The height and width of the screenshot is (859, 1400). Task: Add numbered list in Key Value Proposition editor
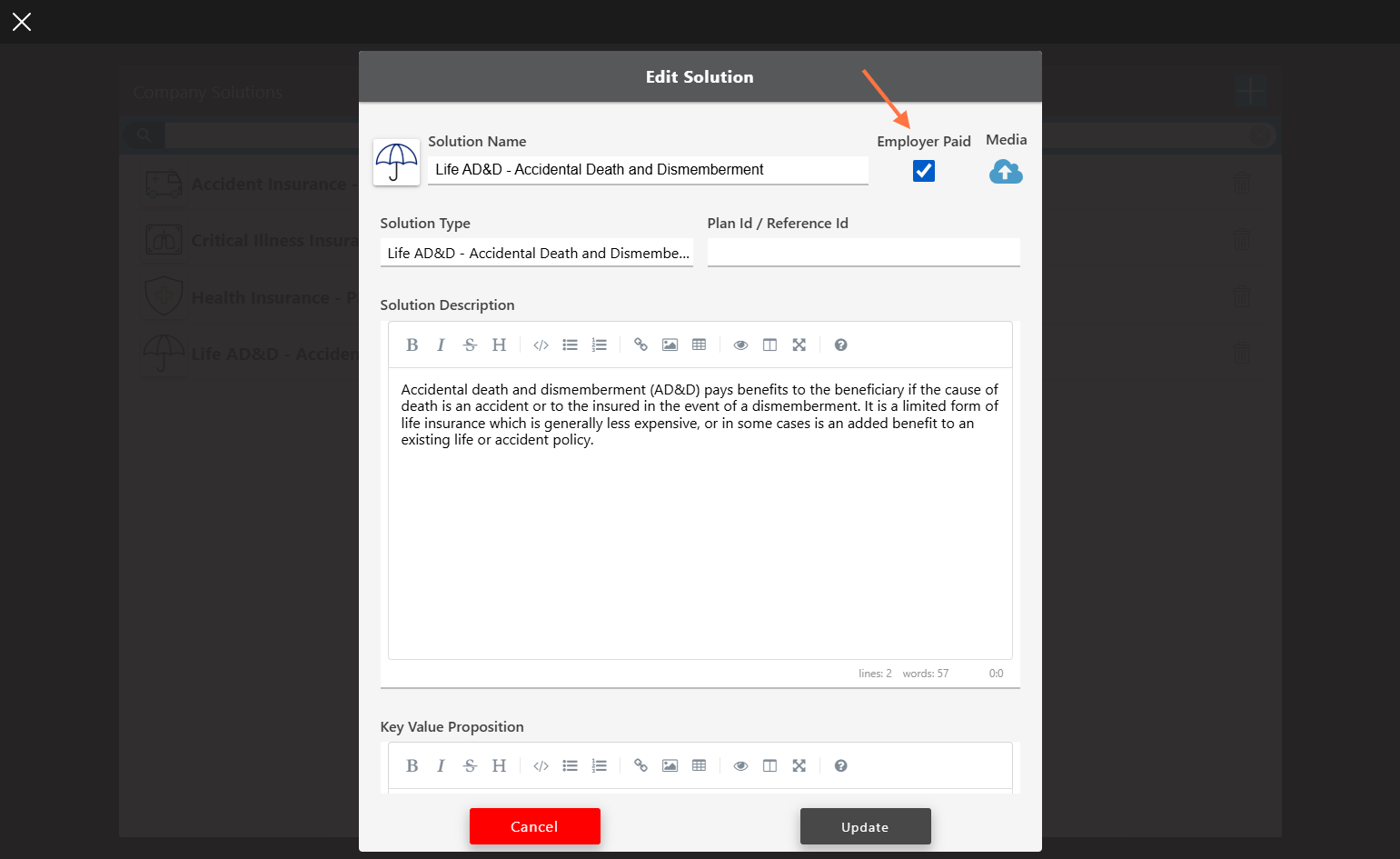tap(599, 765)
